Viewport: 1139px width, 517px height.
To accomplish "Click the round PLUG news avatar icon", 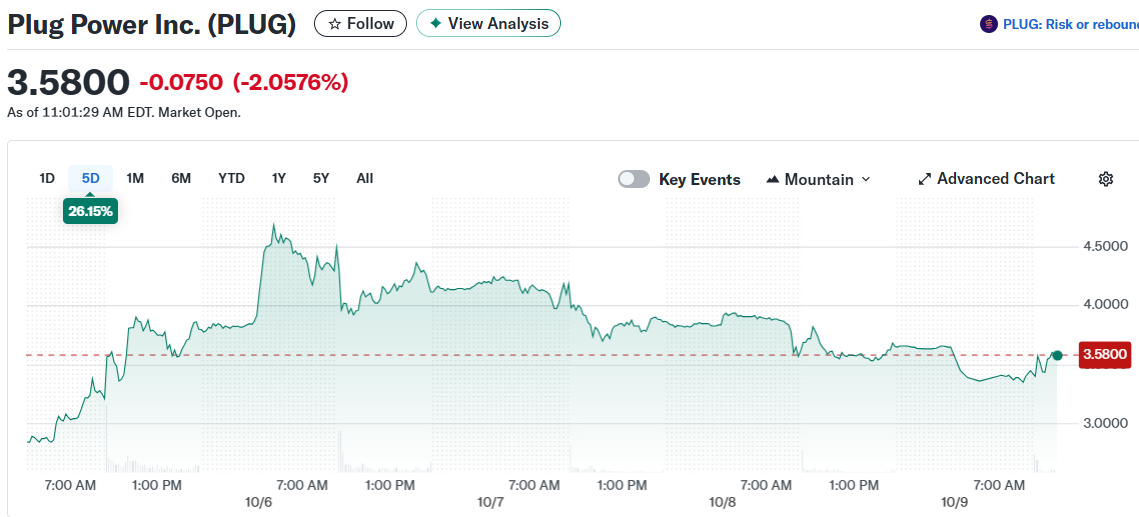I will (988, 24).
